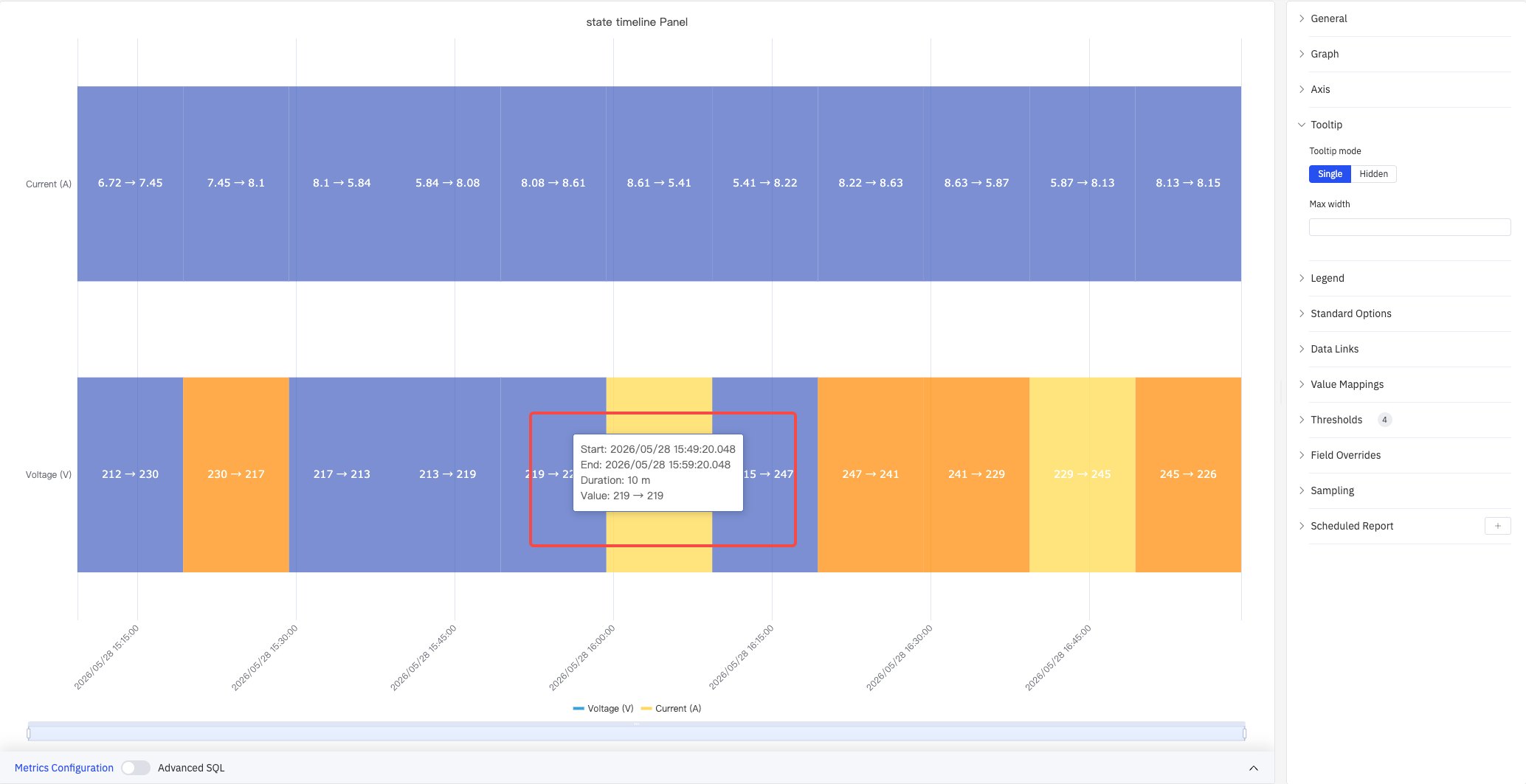1526x784 pixels.
Task: Expand the Legend section
Action: coord(1409,278)
